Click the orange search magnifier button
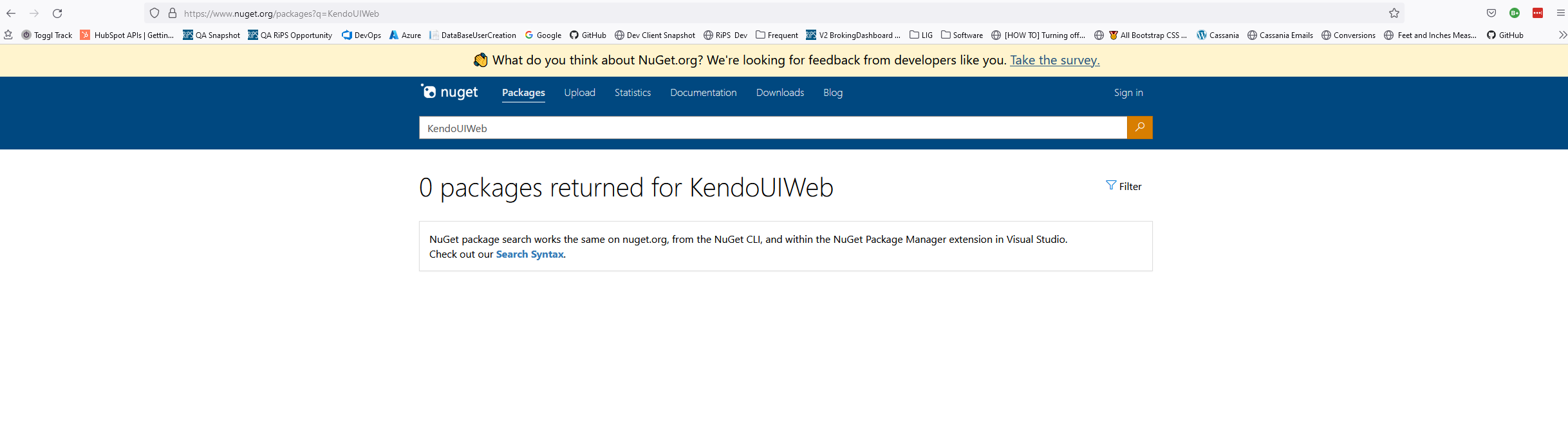1568x429 pixels. coord(1139,128)
